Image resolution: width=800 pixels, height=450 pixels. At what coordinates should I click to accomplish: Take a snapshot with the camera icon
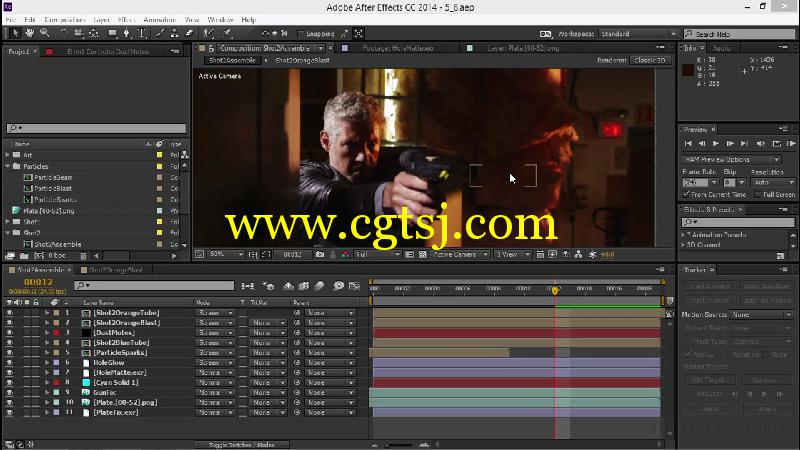coord(320,254)
